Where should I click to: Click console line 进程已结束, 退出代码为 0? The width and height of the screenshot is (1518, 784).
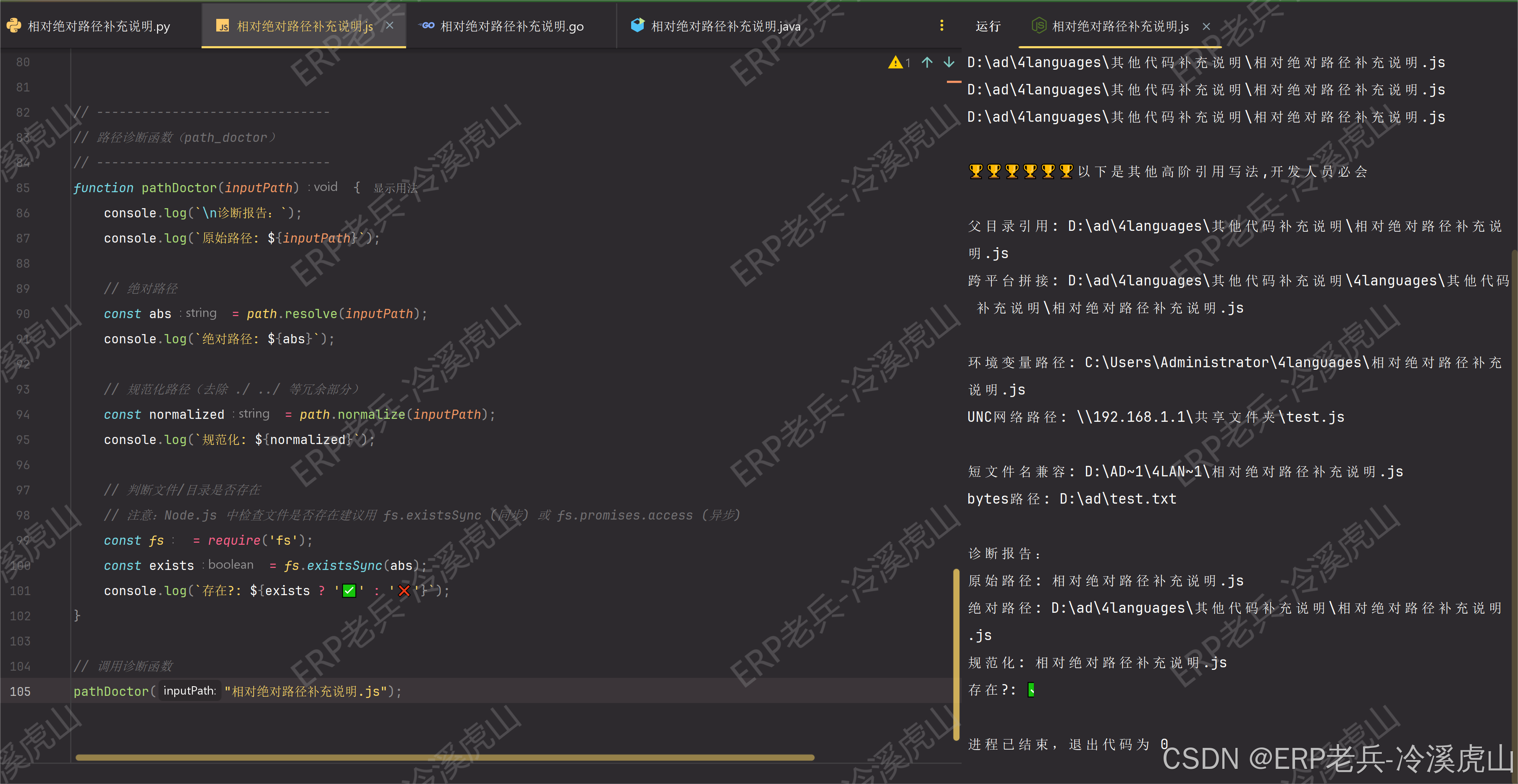click(1068, 745)
